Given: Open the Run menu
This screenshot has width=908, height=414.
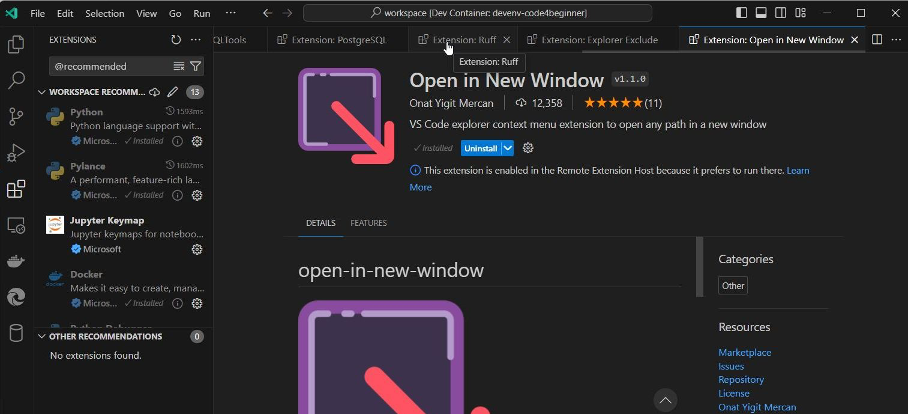Looking at the screenshot, I should point(202,13).
